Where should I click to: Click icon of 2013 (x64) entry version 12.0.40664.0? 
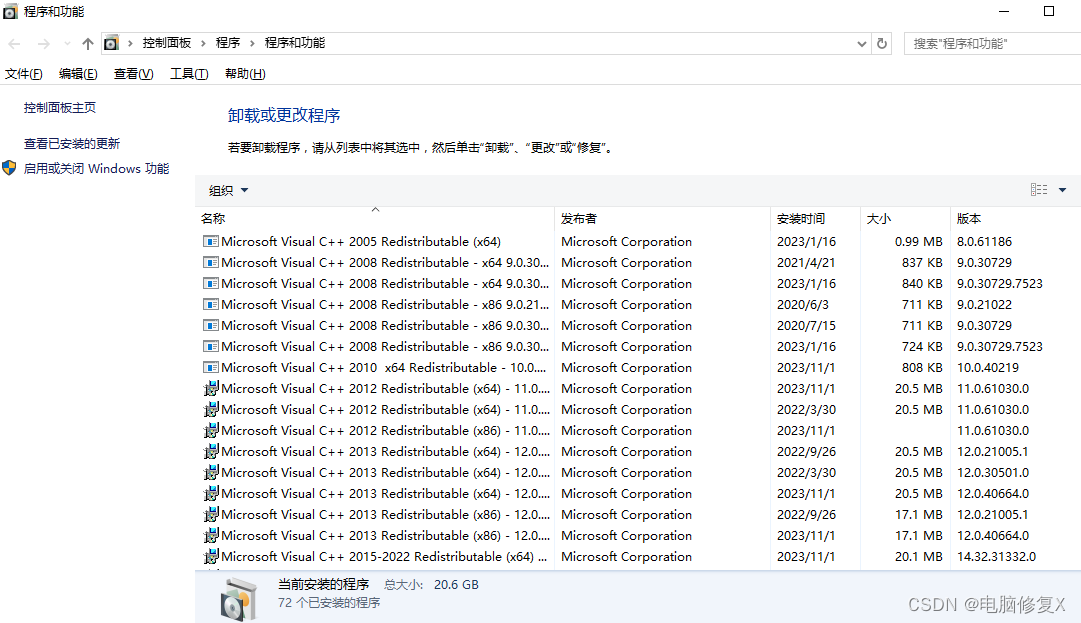coord(211,493)
